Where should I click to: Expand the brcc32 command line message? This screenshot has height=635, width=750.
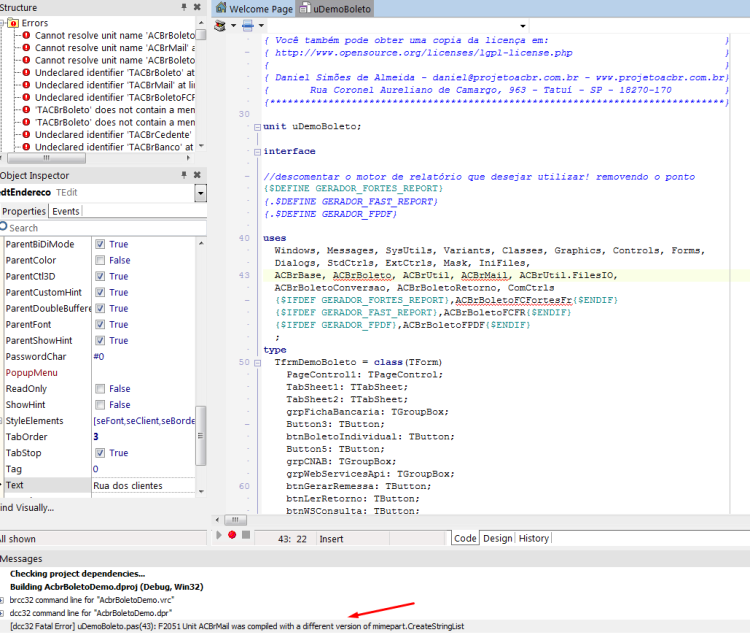pos(2,600)
